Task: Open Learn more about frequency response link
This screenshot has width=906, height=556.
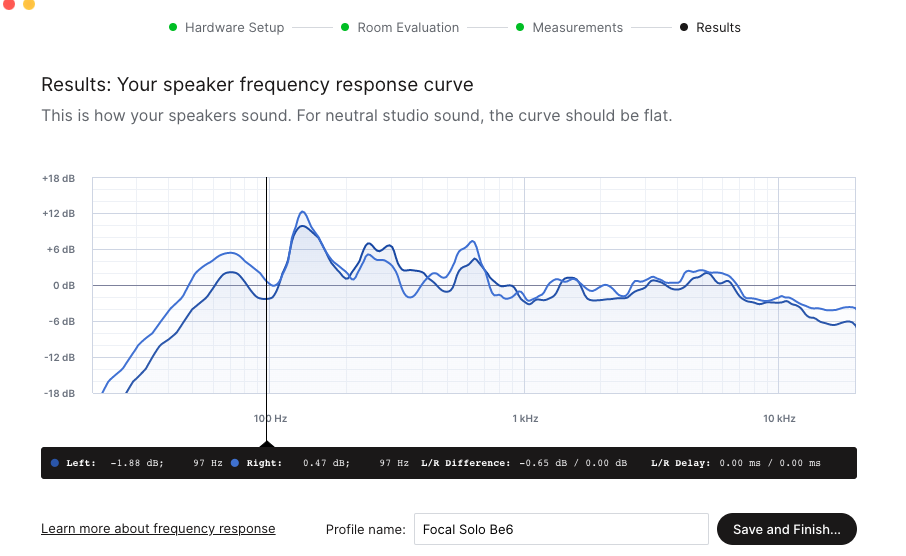Action: click(158, 528)
